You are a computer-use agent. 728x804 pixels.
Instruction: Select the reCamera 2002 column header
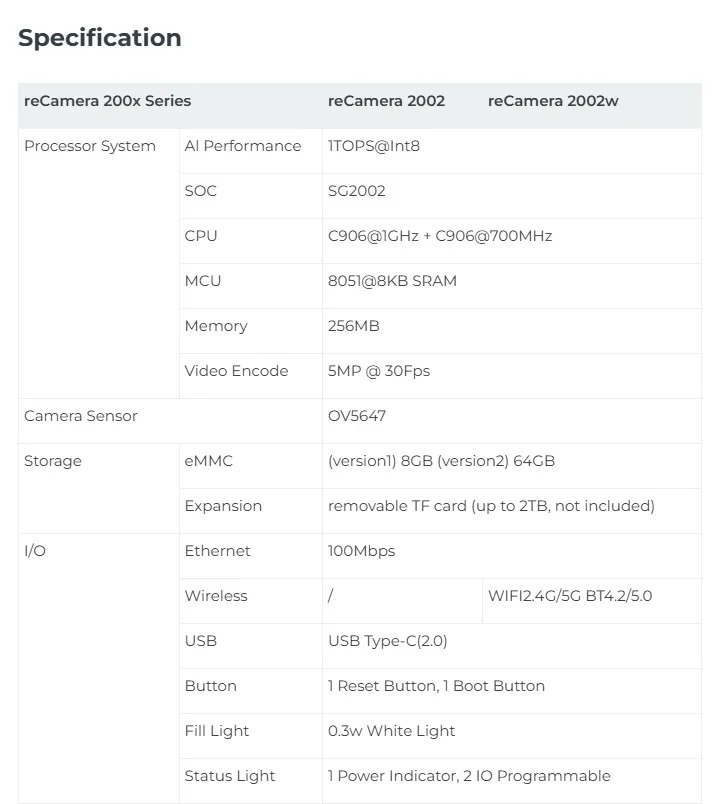coord(386,101)
